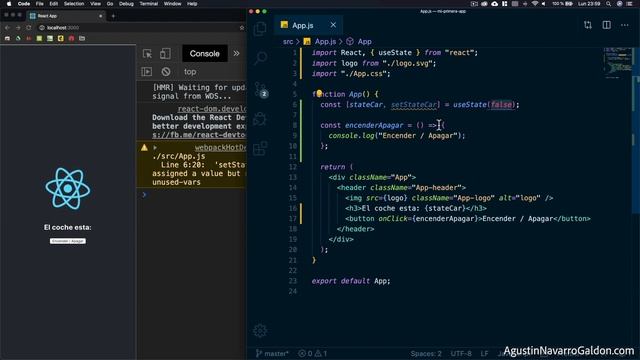This screenshot has width=640, height=360.
Task: Open the Terminal menu
Action: click(149, 4)
